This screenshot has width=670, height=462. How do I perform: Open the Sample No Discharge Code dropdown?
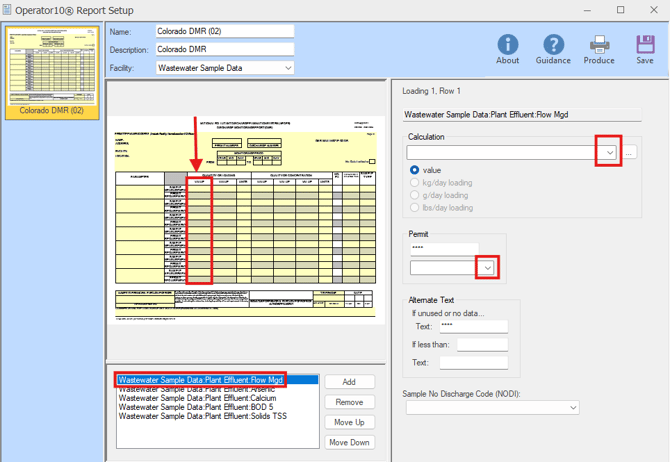(572, 408)
